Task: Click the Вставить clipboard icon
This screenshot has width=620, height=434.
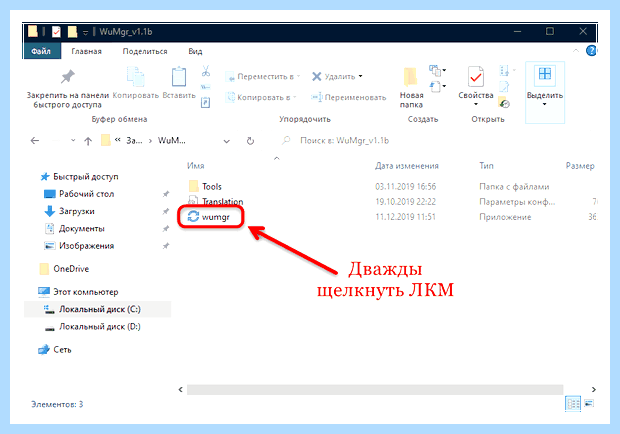Action: click(179, 76)
